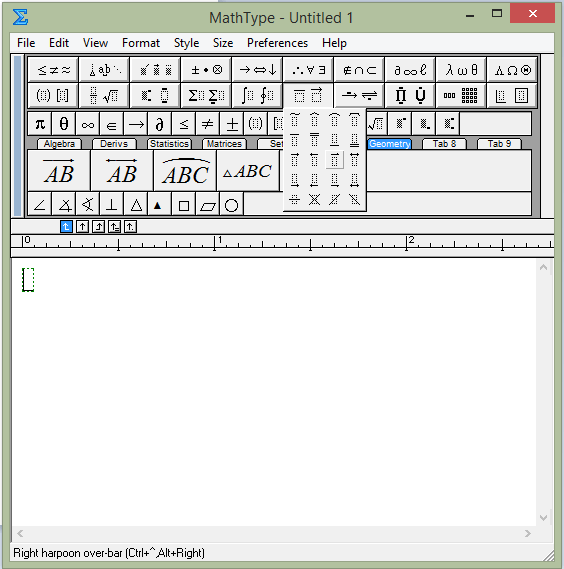Insert right harpoon under-bar template
The image size is (564, 569).
coord(335,180)
